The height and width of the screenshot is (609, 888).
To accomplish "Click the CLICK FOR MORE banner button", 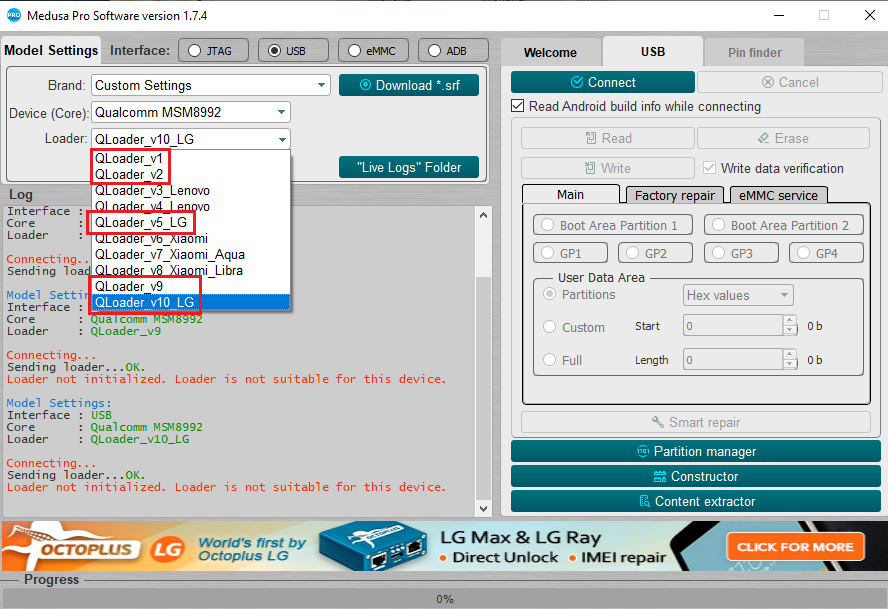I will [x=795, y=547].
